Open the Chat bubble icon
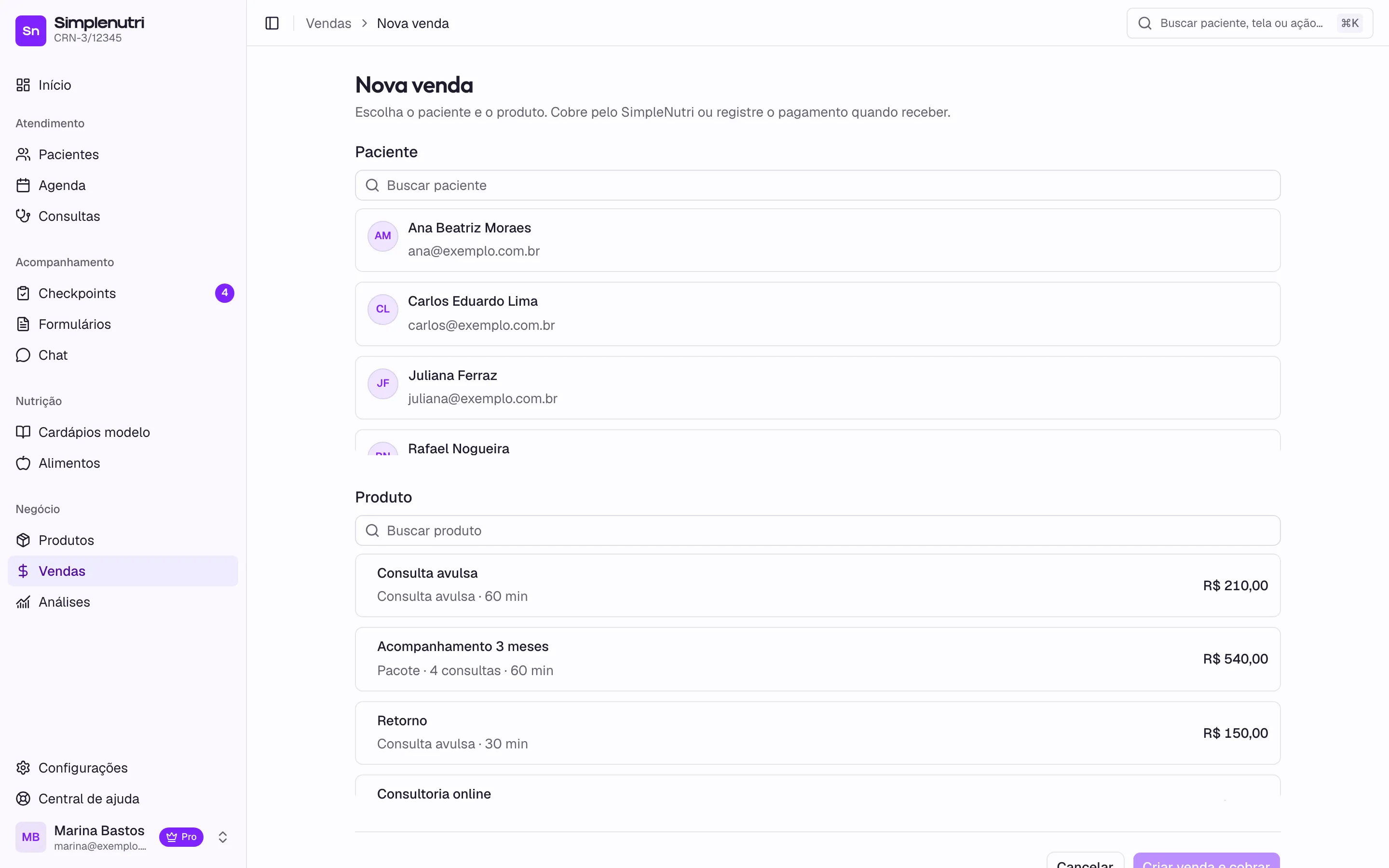Viewport: 1389px width, 868px height. point(23,355)
